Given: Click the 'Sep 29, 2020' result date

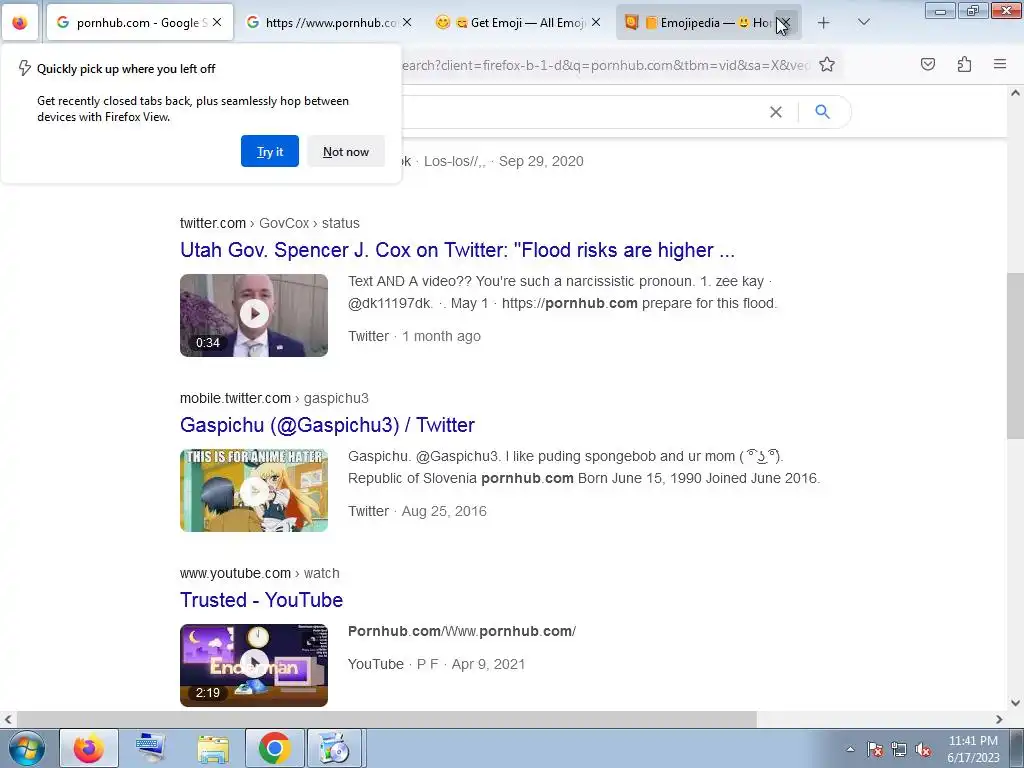Looking at the screenshot, I should pyautogui.click(x=541, y=161).
